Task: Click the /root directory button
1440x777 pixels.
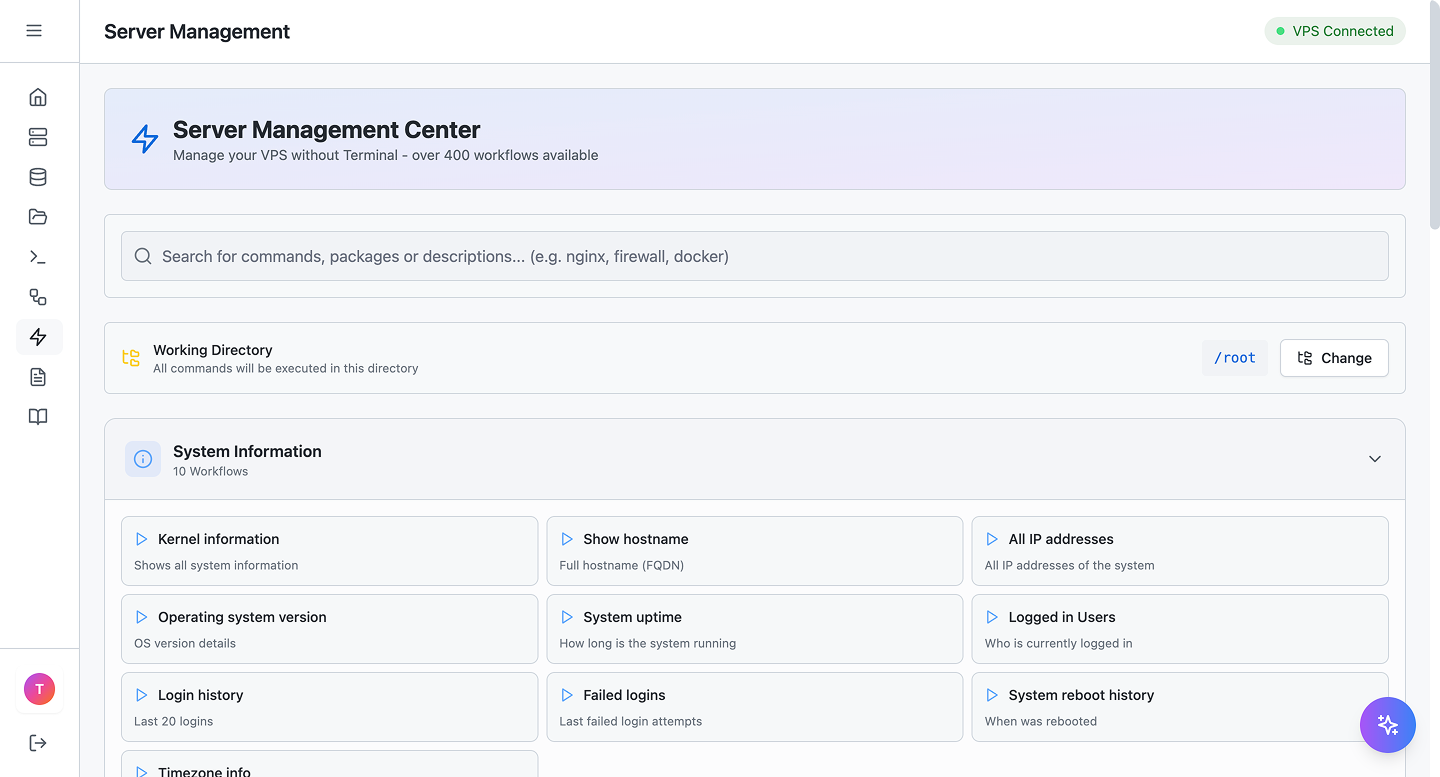Action: (1235, 357)
